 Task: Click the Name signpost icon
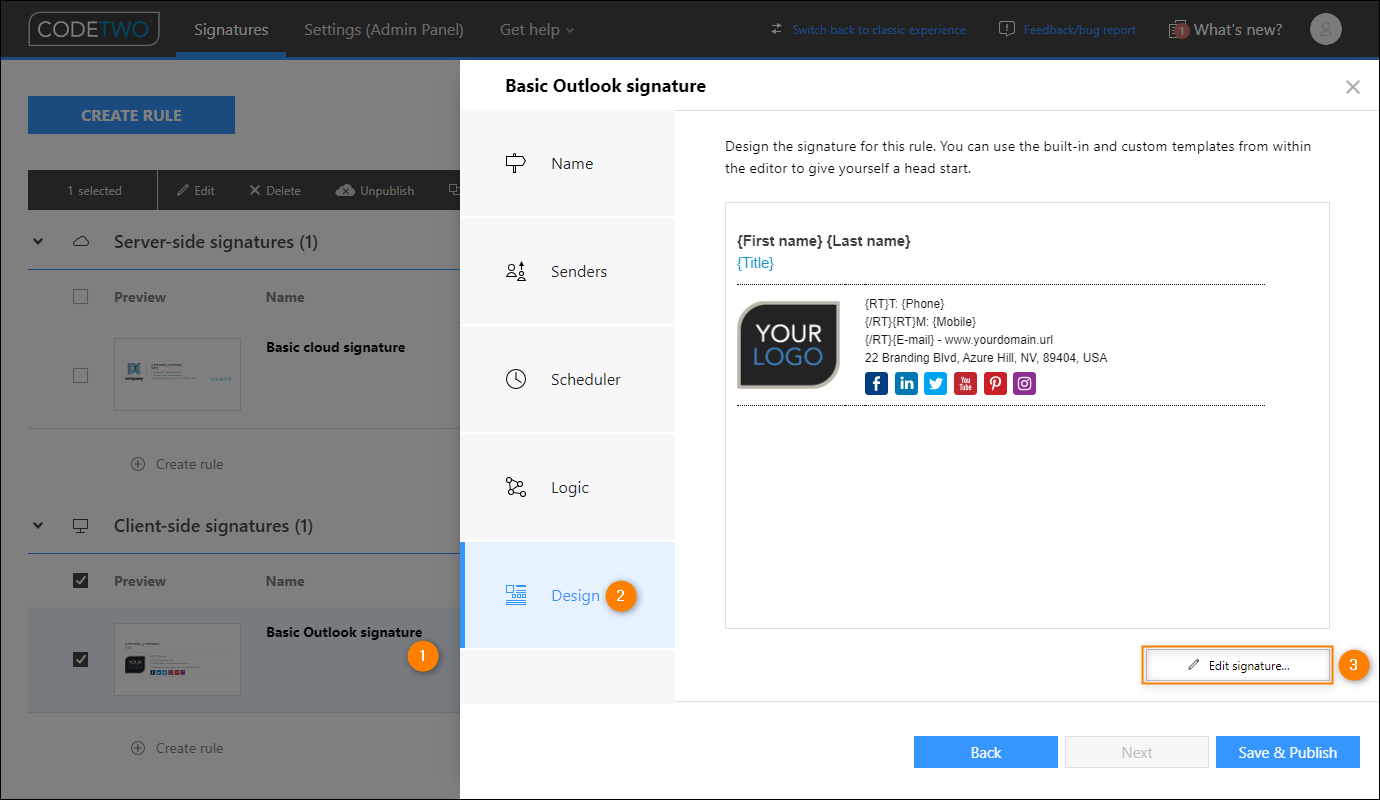(x=516, y=163)
